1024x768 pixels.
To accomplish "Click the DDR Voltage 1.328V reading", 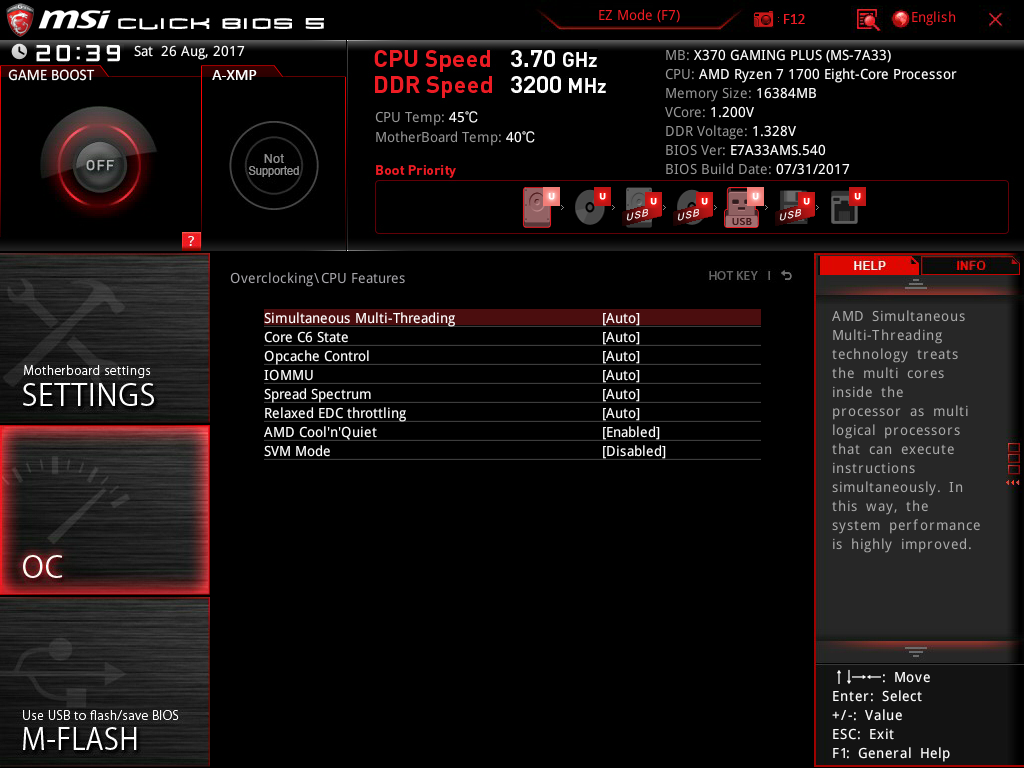I will 730,131.
